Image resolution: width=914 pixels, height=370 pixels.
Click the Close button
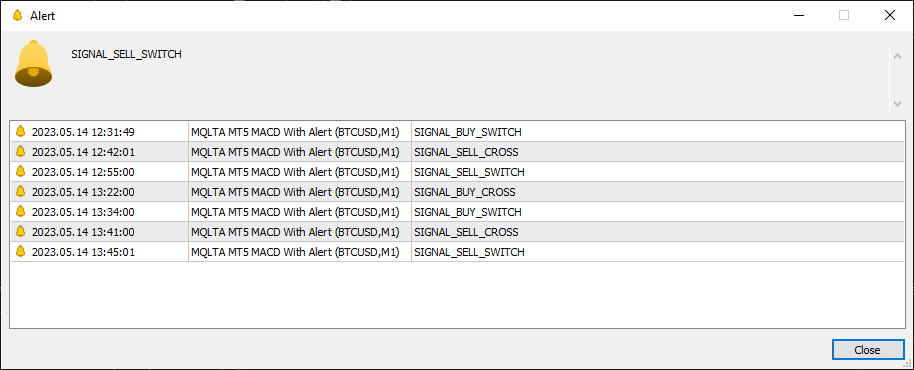coord(867,350)
